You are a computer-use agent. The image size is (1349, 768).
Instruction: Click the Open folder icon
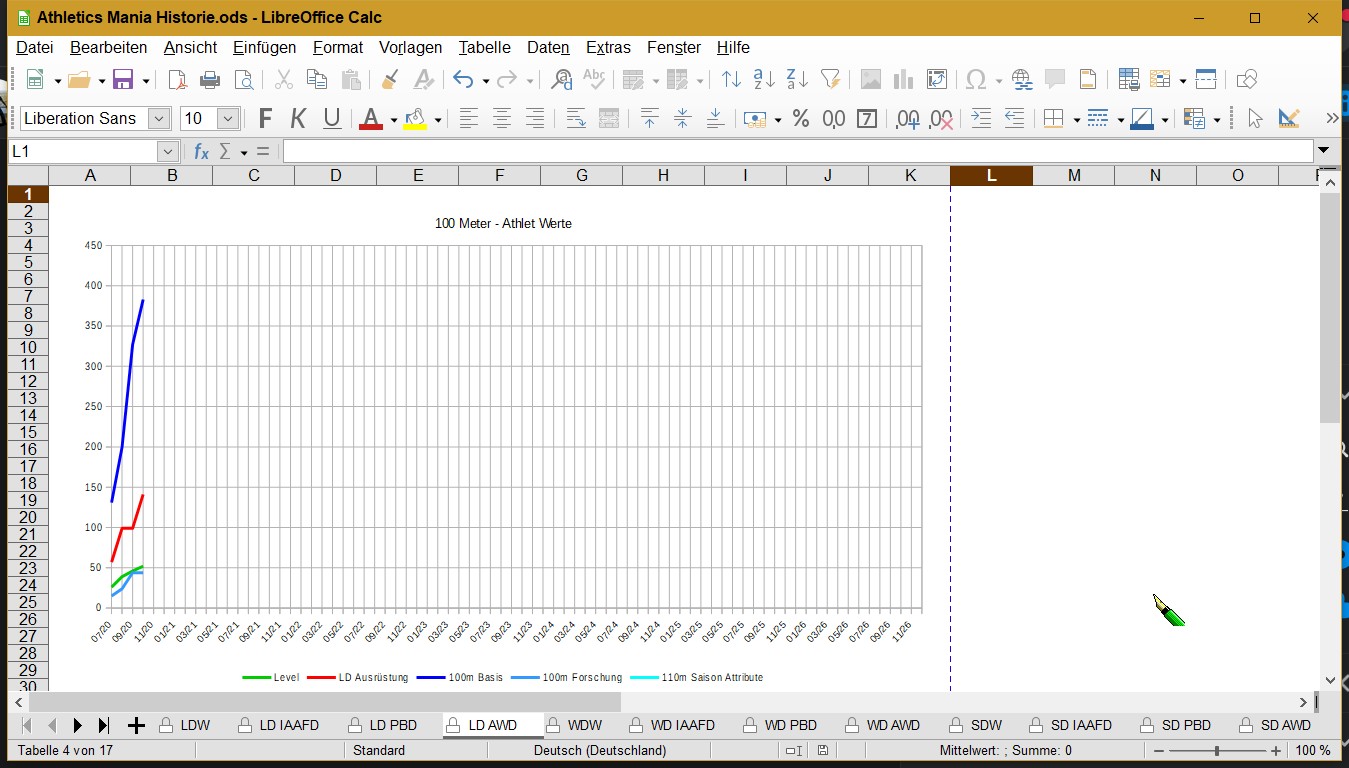pos(80,80)
